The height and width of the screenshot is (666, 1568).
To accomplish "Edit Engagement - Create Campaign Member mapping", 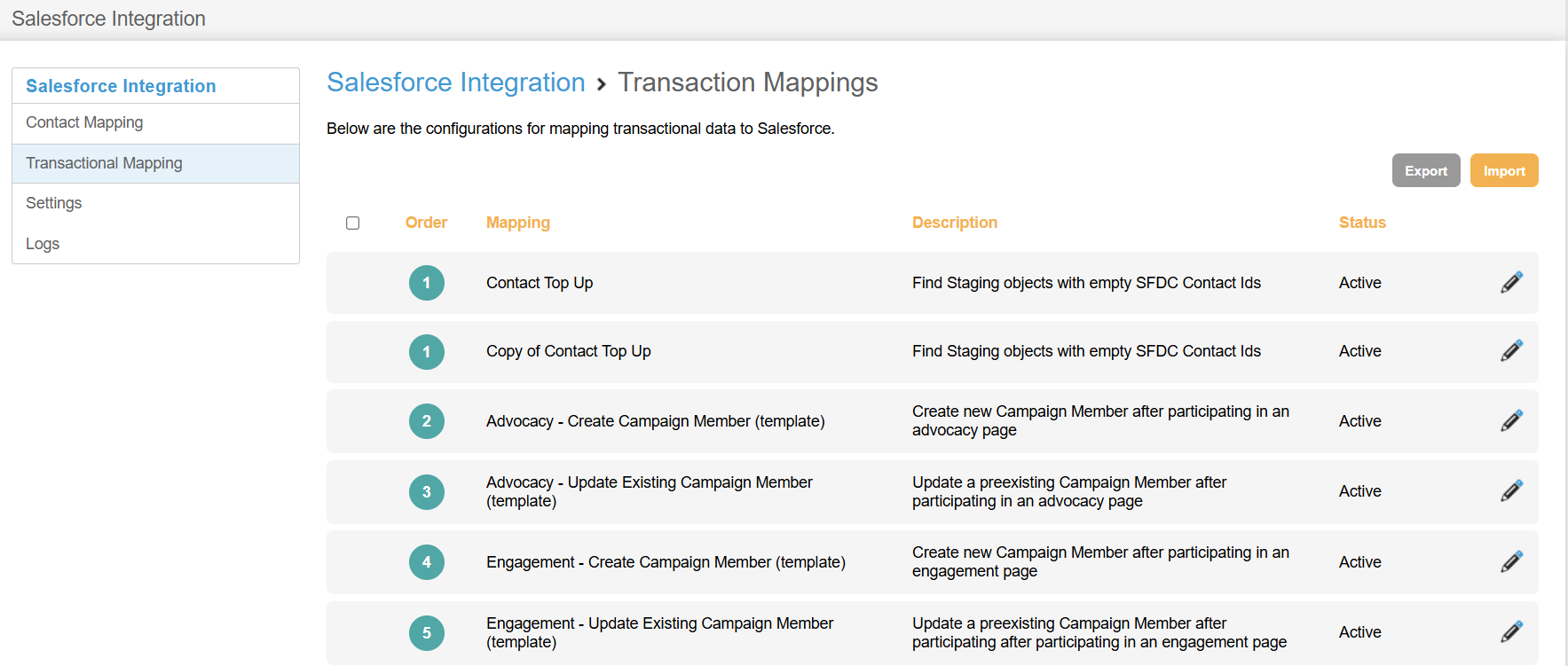I will 1511,561.
